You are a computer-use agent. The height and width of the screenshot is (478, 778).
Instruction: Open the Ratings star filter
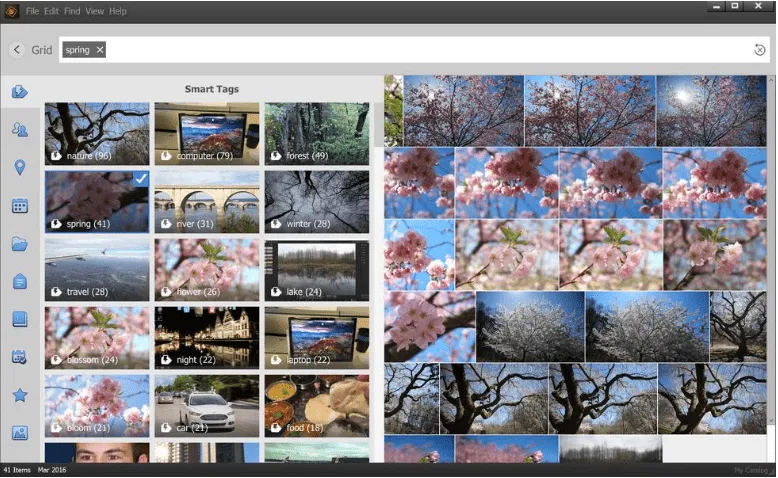pyautogui.click(x=19, y=395)
